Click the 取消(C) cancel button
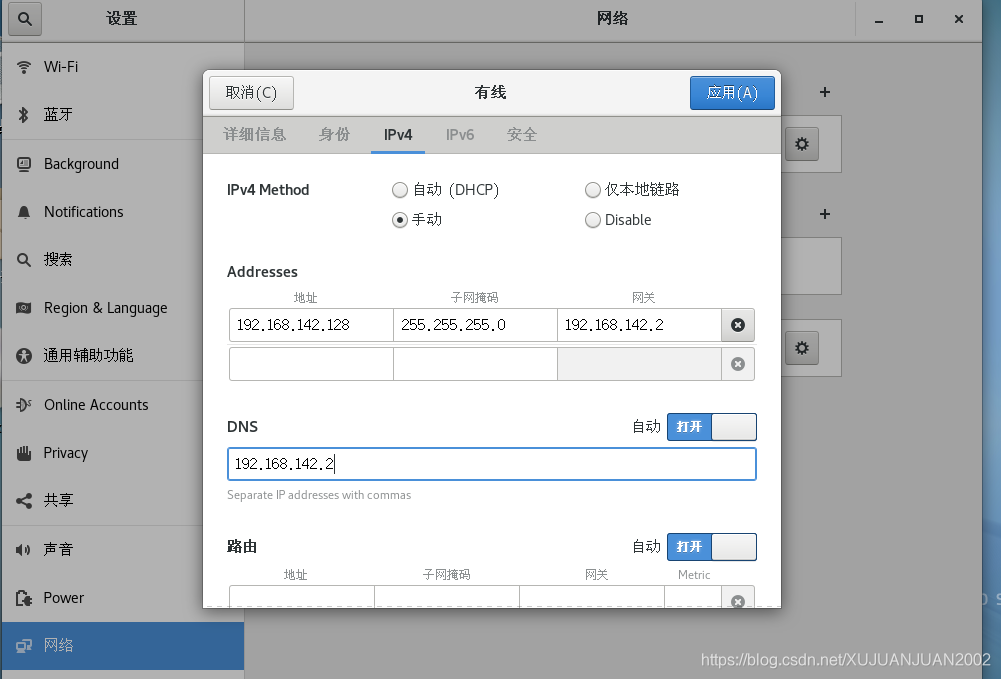The image size is (1001, 679). tap(252, 93)
